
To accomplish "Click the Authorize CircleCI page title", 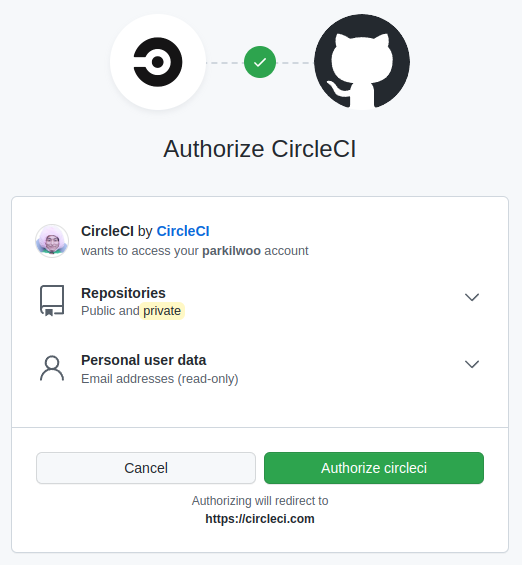I will [x=260, y=149].
